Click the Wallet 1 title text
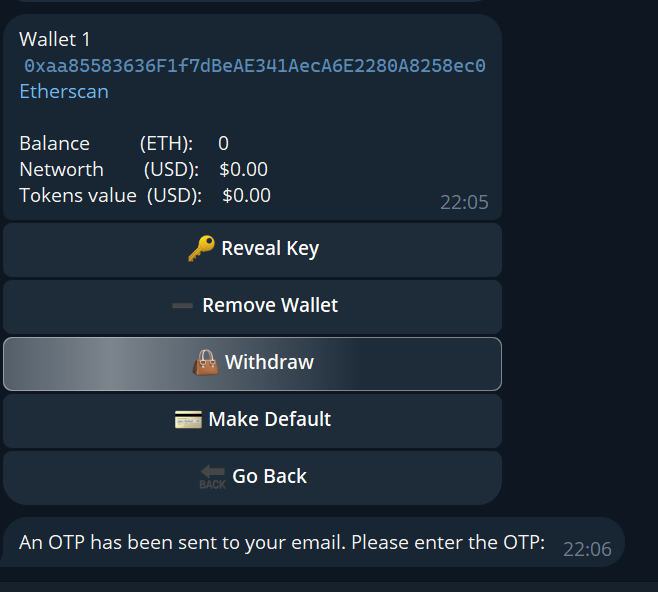 (55, 39)
